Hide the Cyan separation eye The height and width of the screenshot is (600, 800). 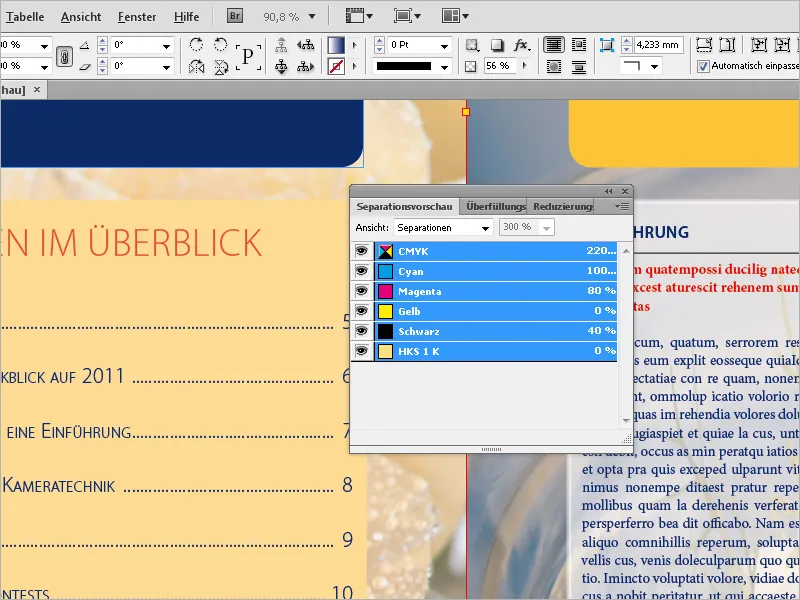point(362,271)
